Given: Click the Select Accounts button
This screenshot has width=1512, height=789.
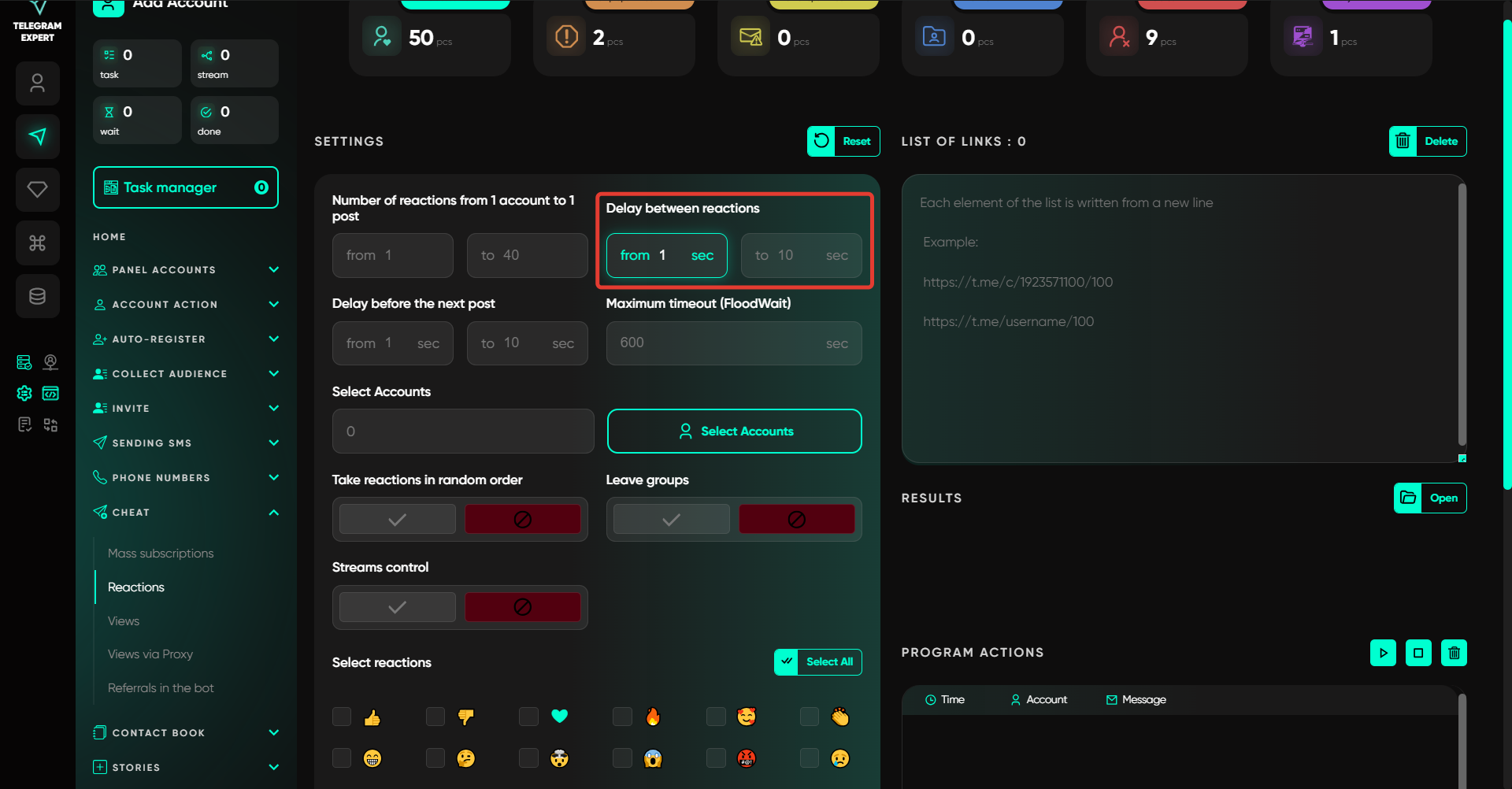Looking at the screenshot, I should tap(734, 432).
